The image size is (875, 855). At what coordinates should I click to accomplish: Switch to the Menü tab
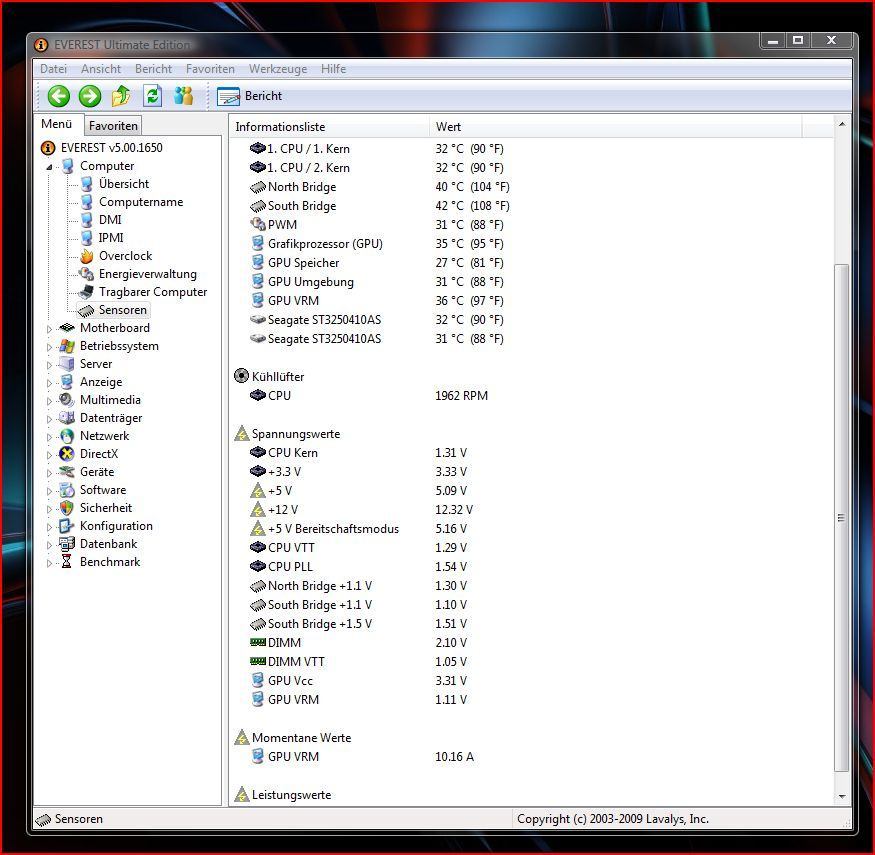tap(56, 124)
